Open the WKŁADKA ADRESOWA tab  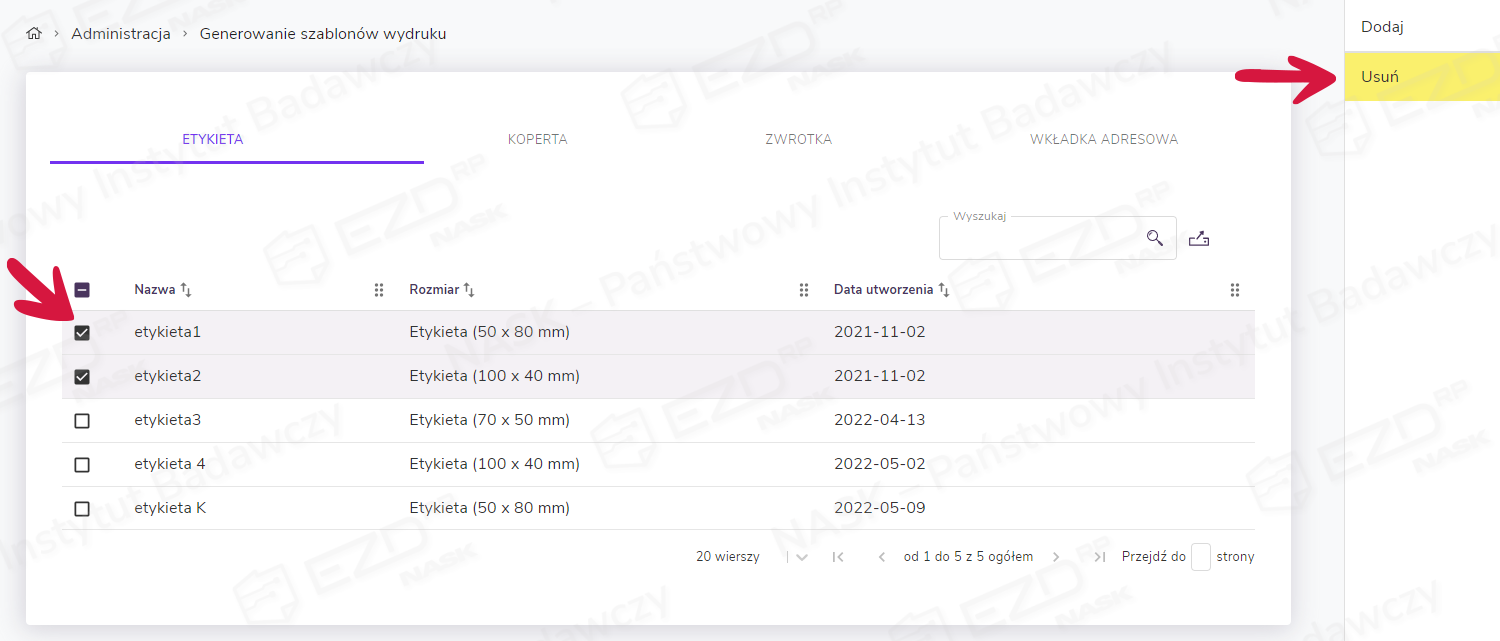click(1104, 139)
